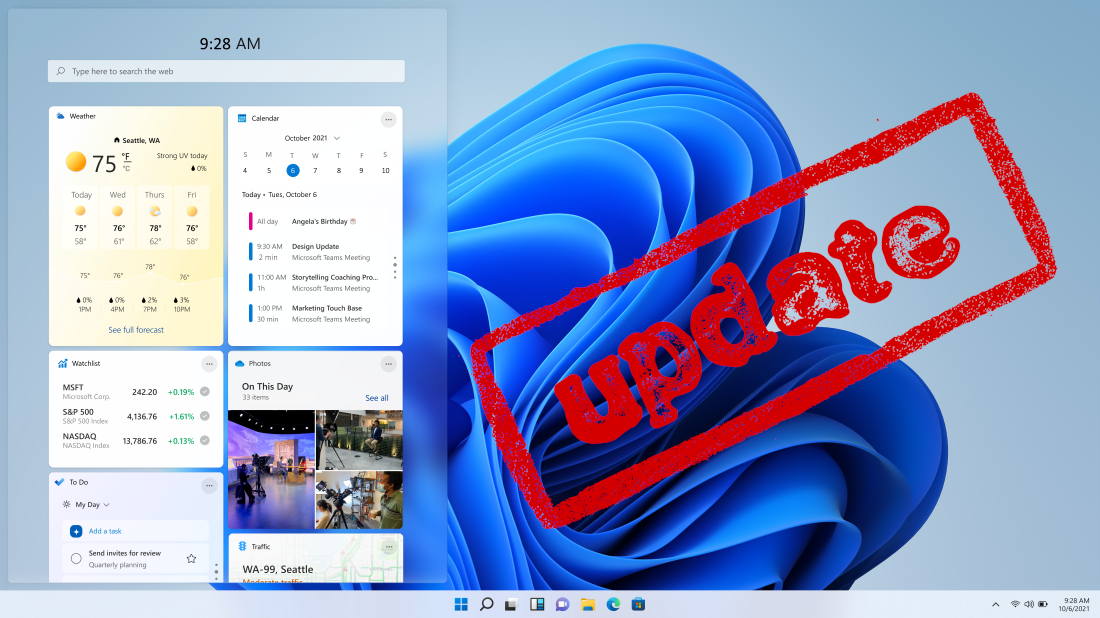Open the See full forecast link

(x=136, y=330)
